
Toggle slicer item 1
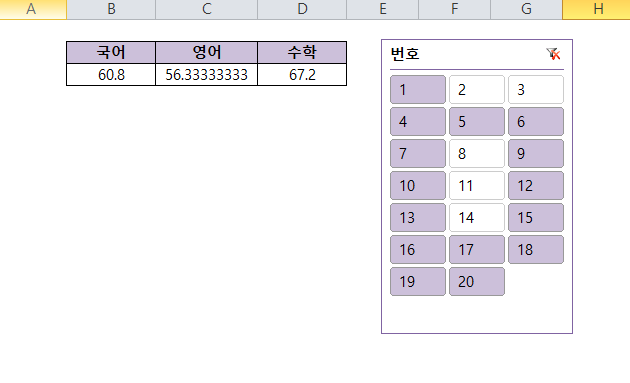click(418, 90)
